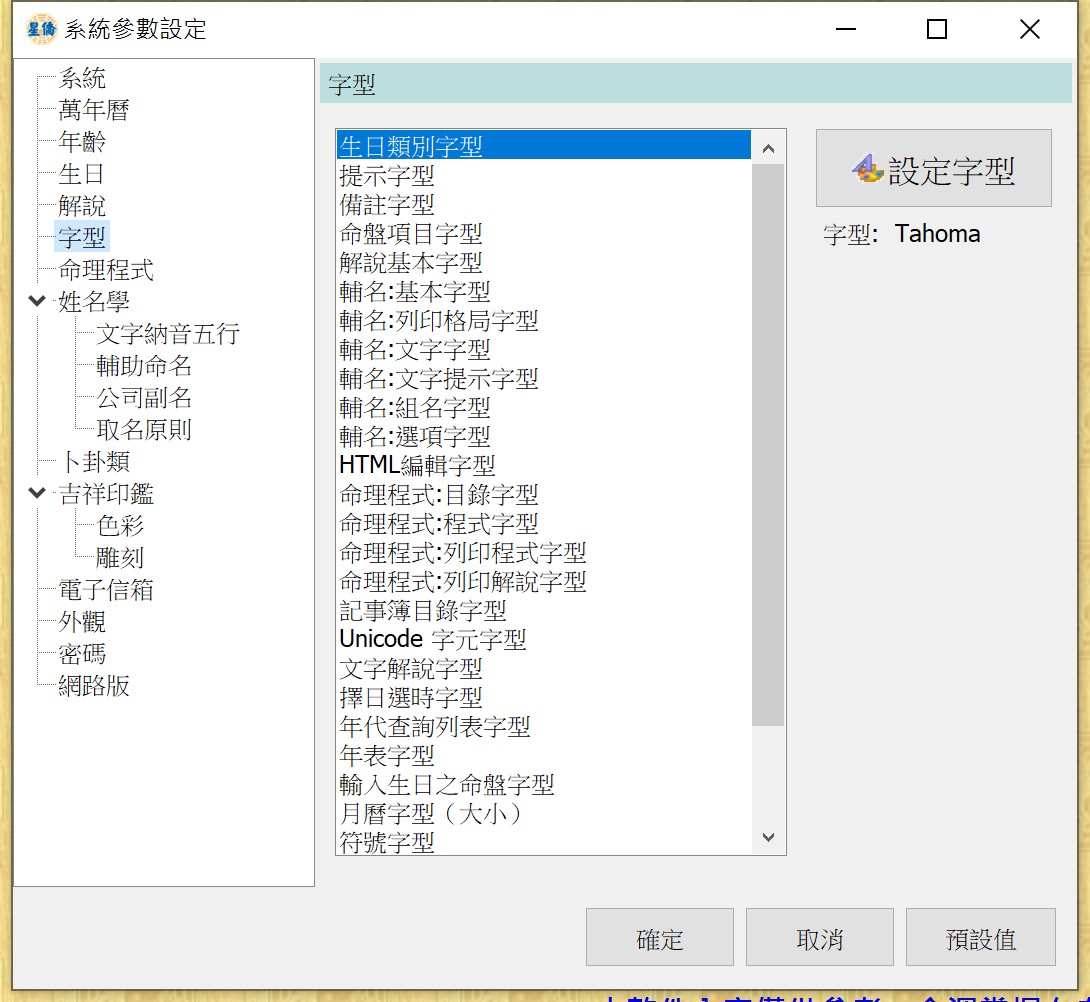Image resolution: width=1090 pixels, height=1002 pixels.
Task: Click the 設定字型 font button
Action: pyautogui.click(x=933, y=169)
